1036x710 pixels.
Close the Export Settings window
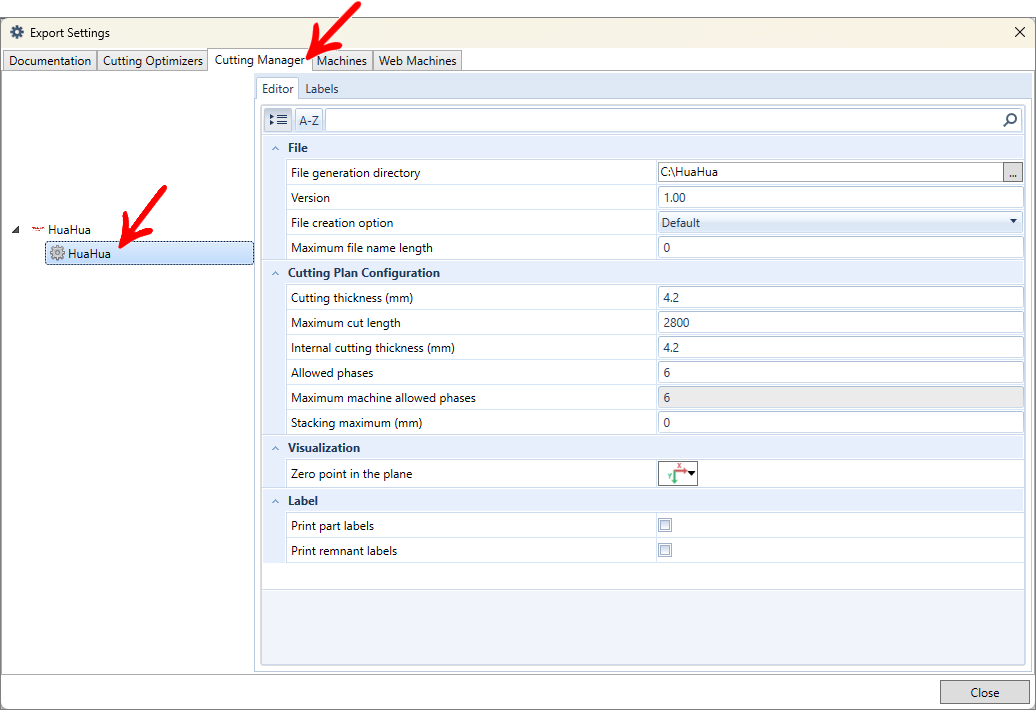pos(1019,32)
